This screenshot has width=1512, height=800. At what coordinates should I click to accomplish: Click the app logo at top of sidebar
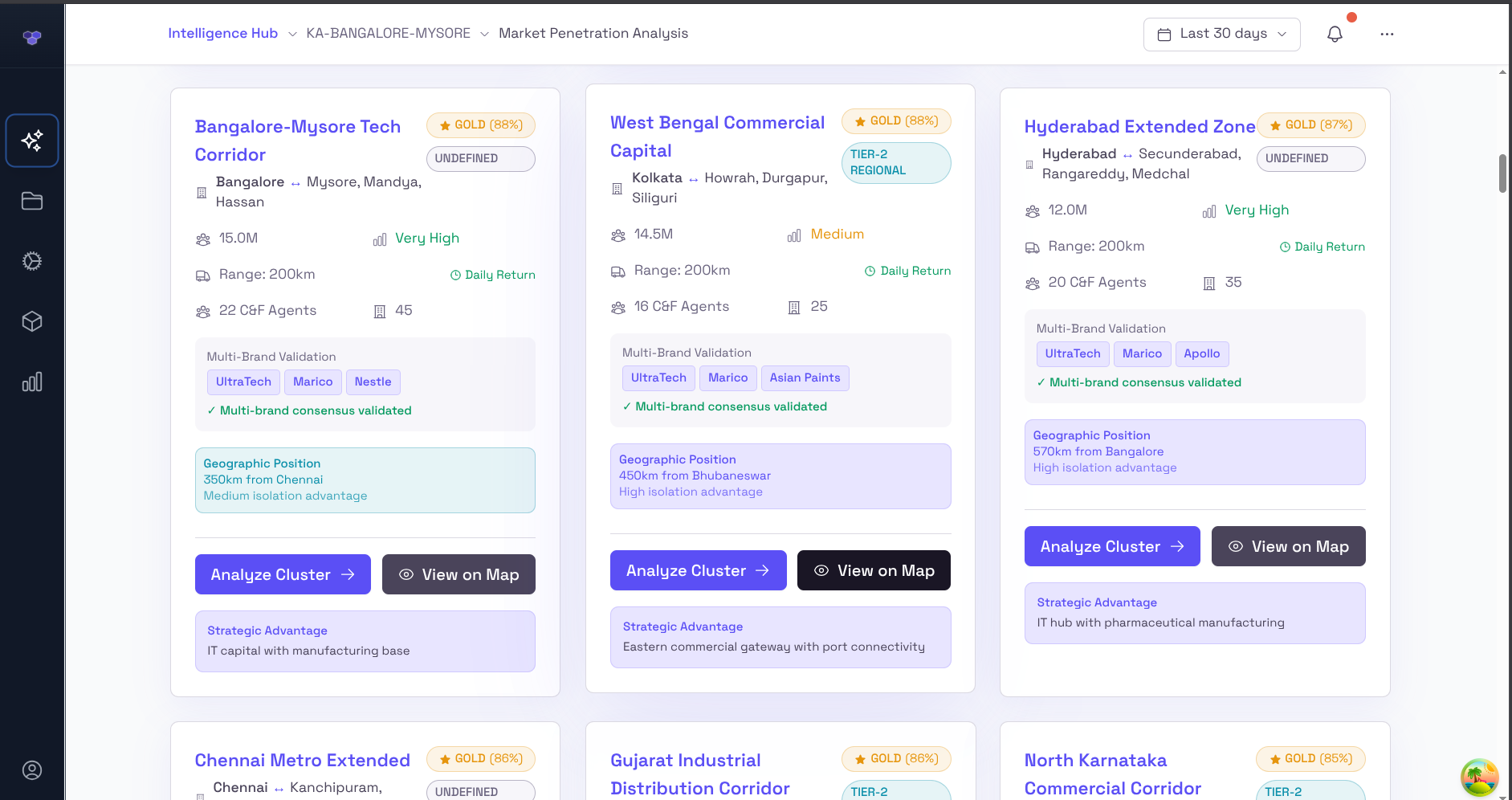coord(32,37)
